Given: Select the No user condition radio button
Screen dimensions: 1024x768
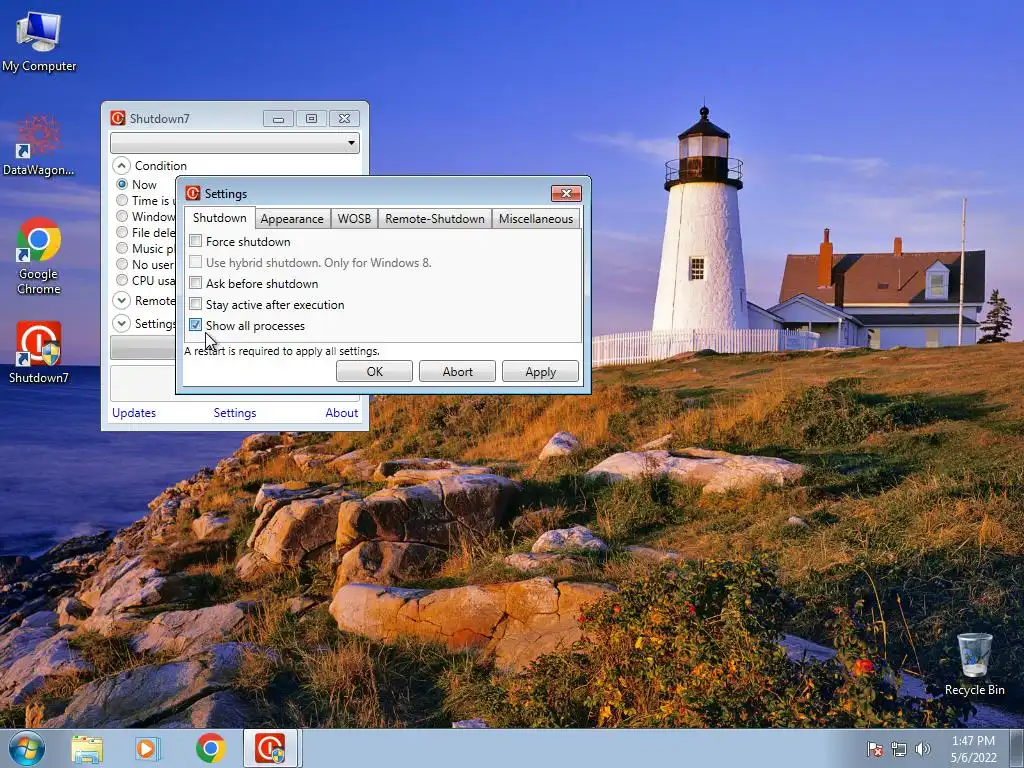Looking at the screenshot, I should (122, 264).
